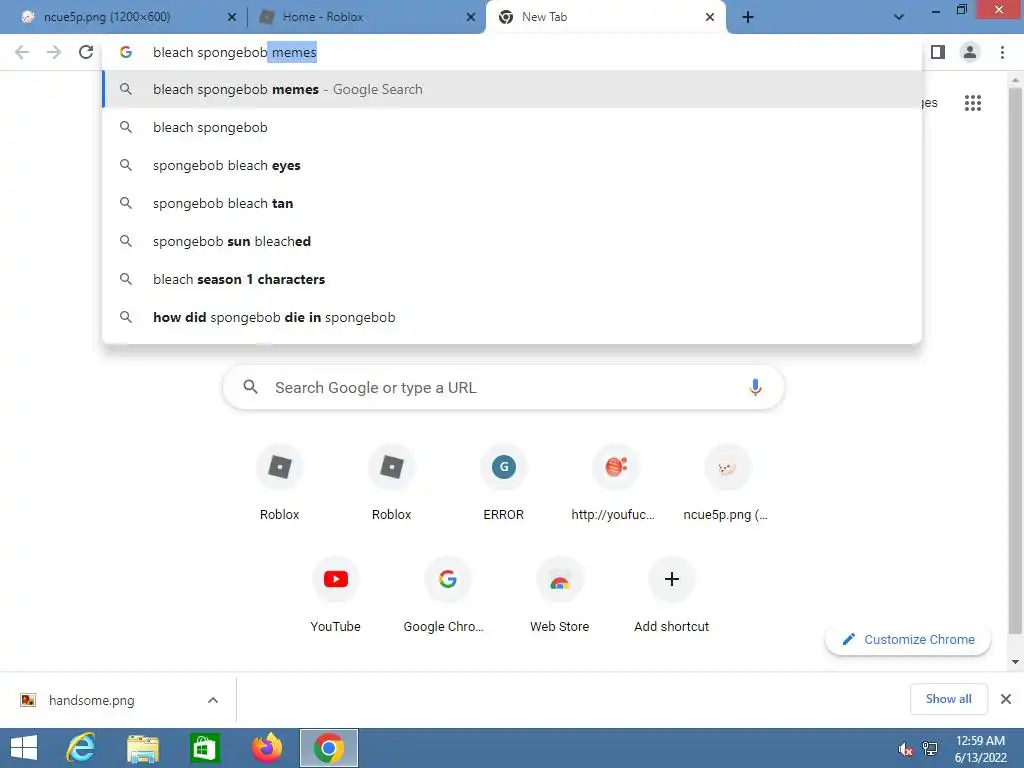Click the scrollbar down arrow
This screenshot has height=768, width=1024.
point(1015,662)
